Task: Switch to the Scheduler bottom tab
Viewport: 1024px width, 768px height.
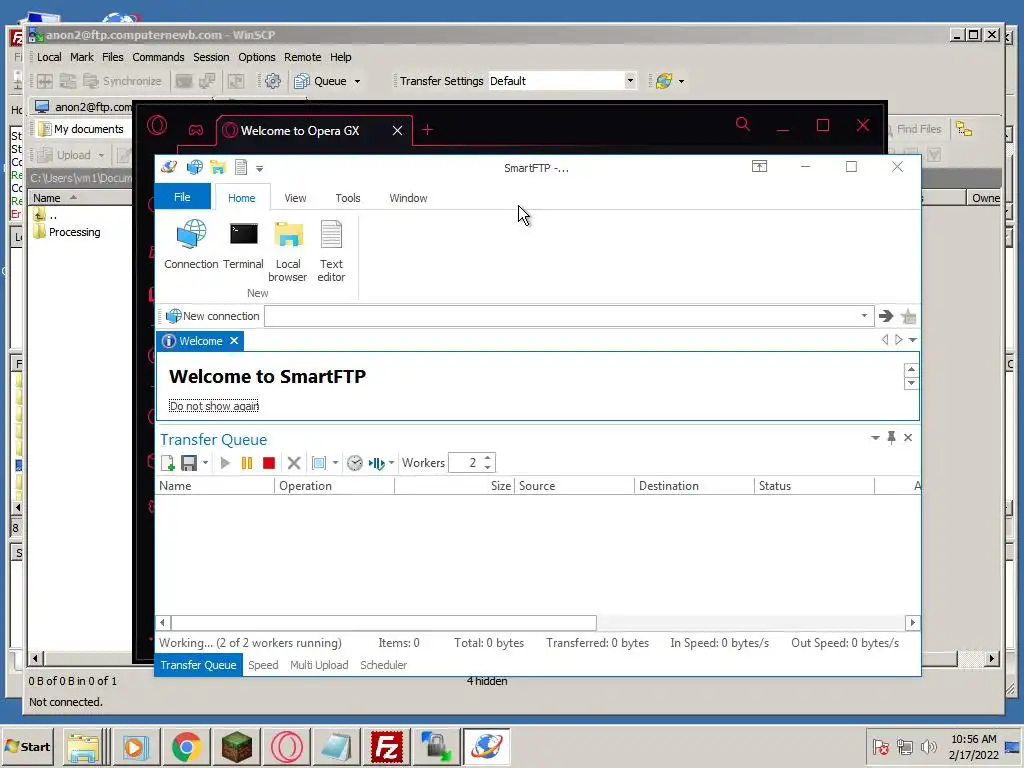Action: (x=383, y=665)
